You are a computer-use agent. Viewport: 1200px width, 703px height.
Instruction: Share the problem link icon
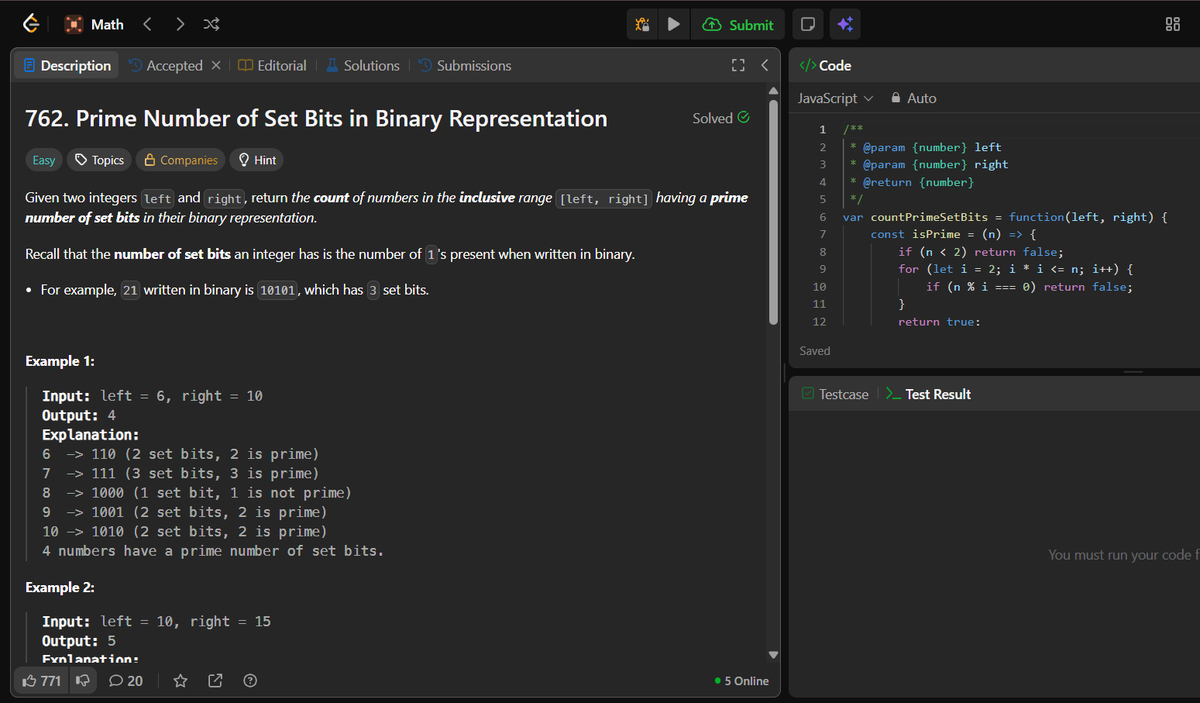pos(215,681)
